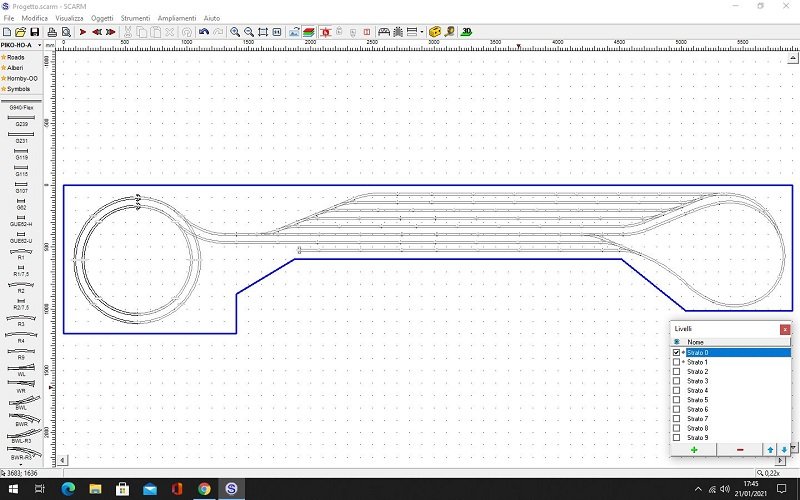Click red minus to remove layer

click(739, 450)
